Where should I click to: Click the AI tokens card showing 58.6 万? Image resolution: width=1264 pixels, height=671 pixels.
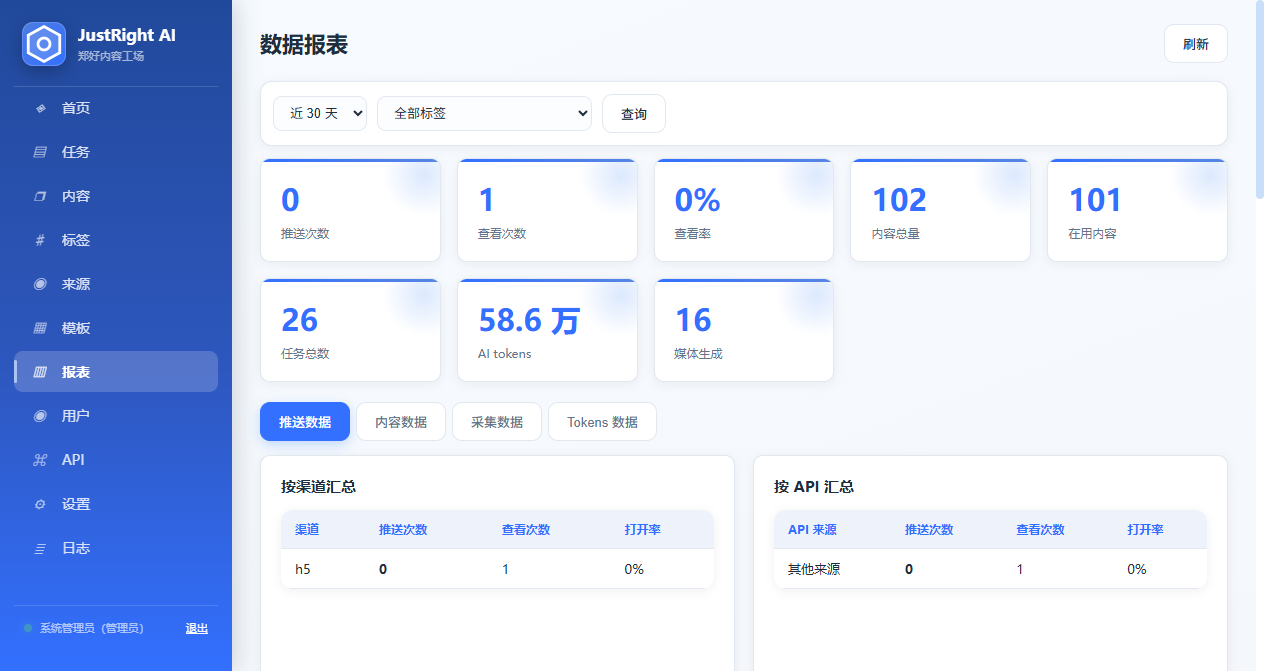pyautogui.click(x=547, y=330)
